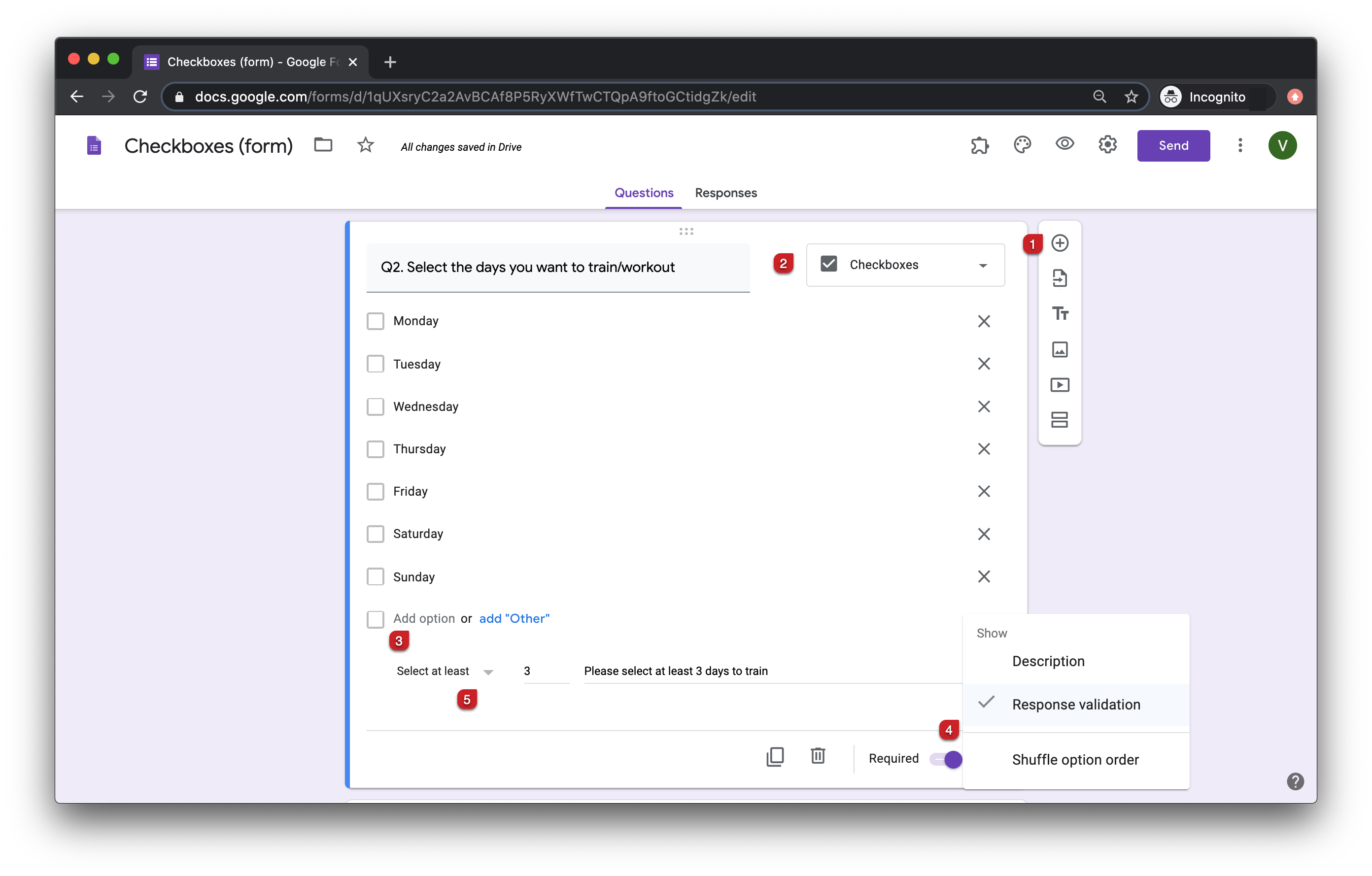
Task: Click the add title/description icon
Action: [1058, 314]
